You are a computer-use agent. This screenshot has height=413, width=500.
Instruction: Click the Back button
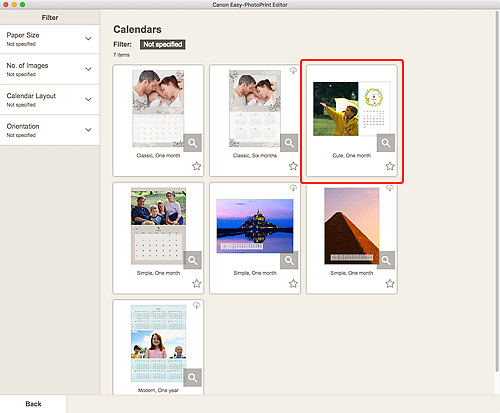(33, 404)
